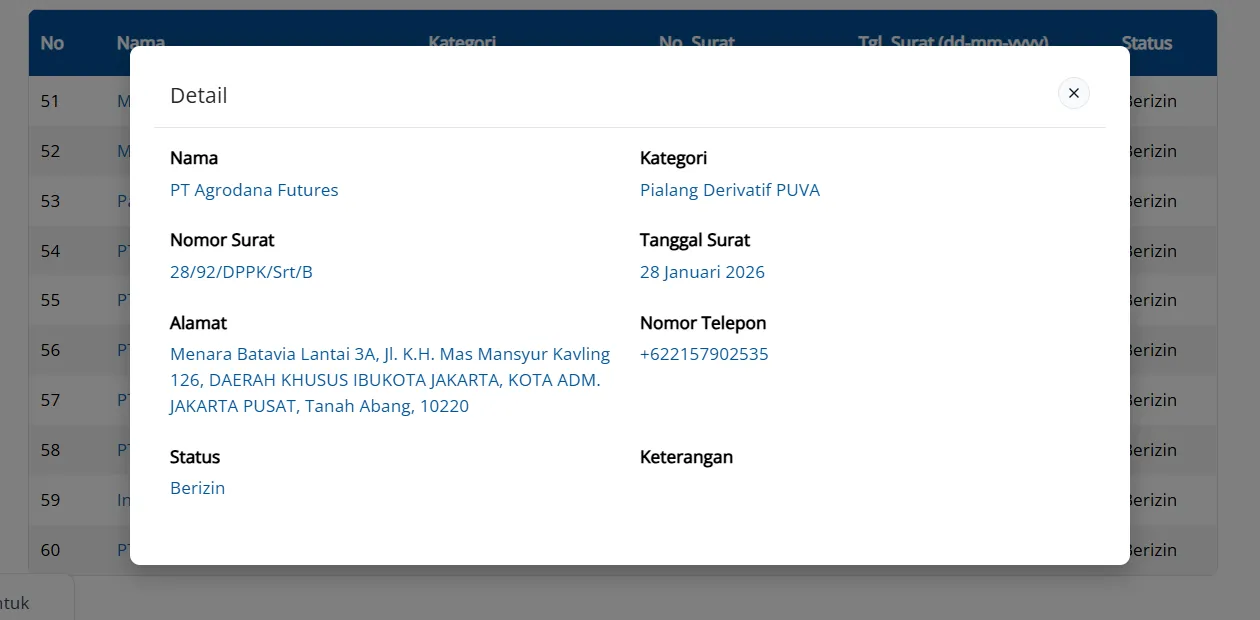Click row number 52 in background table

pyautogui.click(x=50, y=151)
